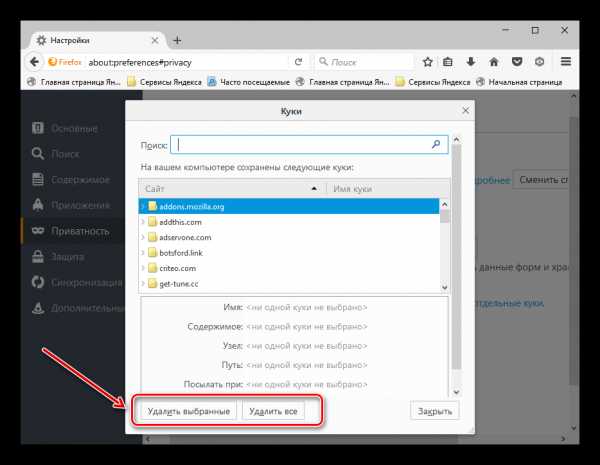Click the reload page icon
The width and height of the screenshot is (600, 465).
298,62
